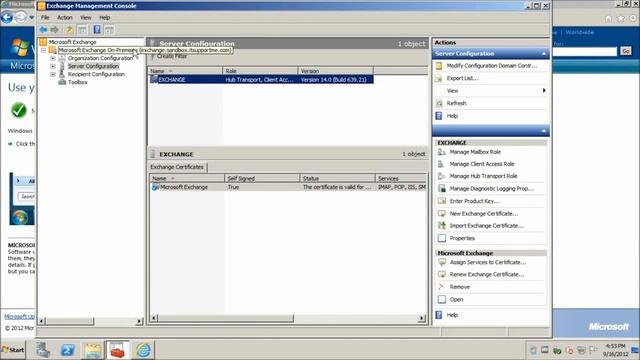The height and width of the screenshot is (360, 640).
Task: Open Manage Client Access Role action
Action: point(482,164)
